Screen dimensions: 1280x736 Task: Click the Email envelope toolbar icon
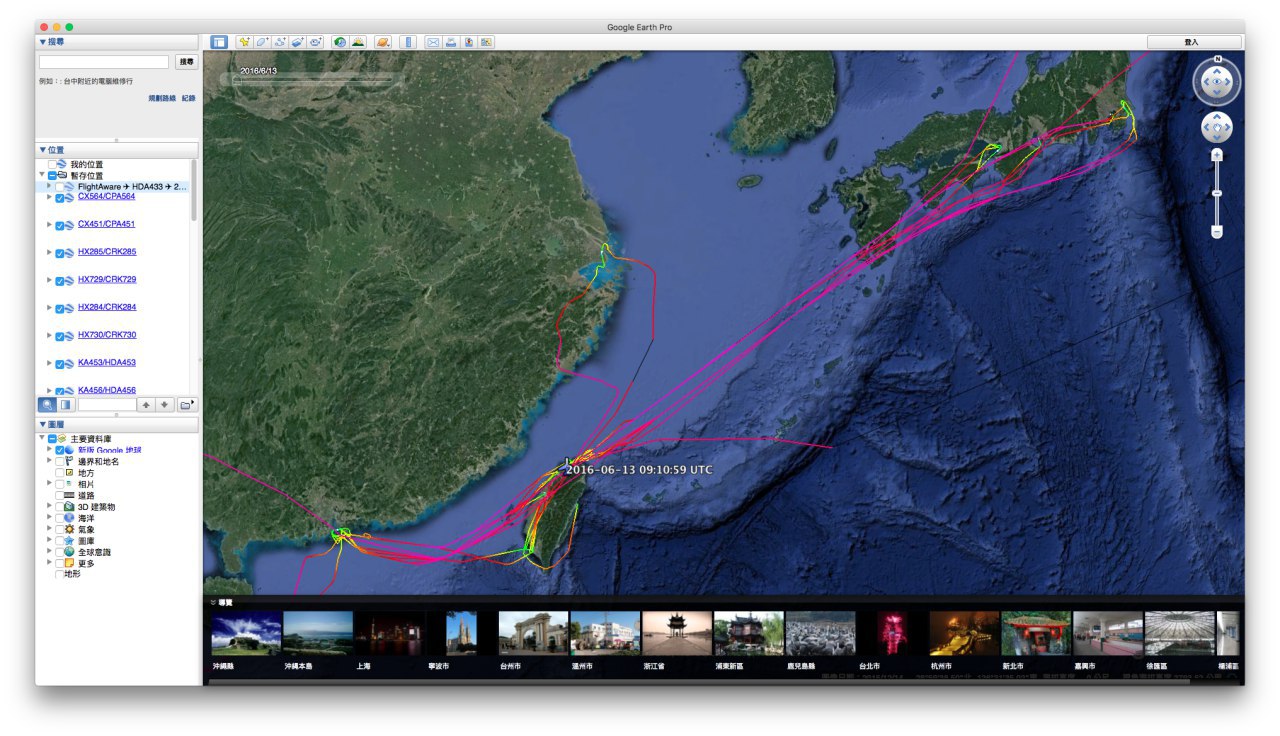(x=433, y=42)
